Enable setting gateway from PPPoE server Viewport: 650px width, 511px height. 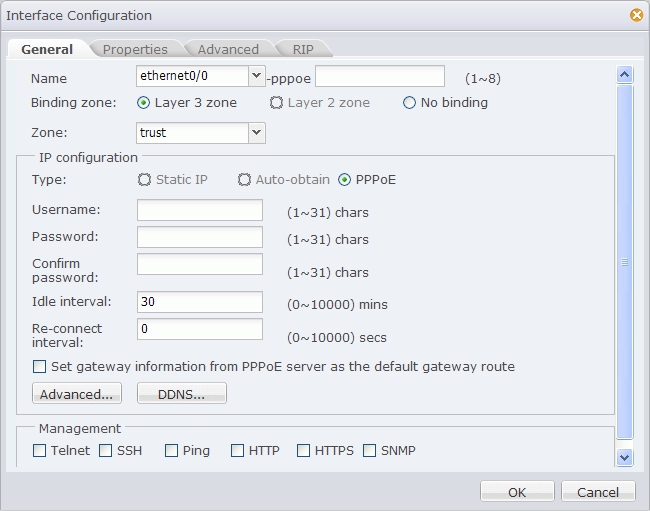[40, 367]
